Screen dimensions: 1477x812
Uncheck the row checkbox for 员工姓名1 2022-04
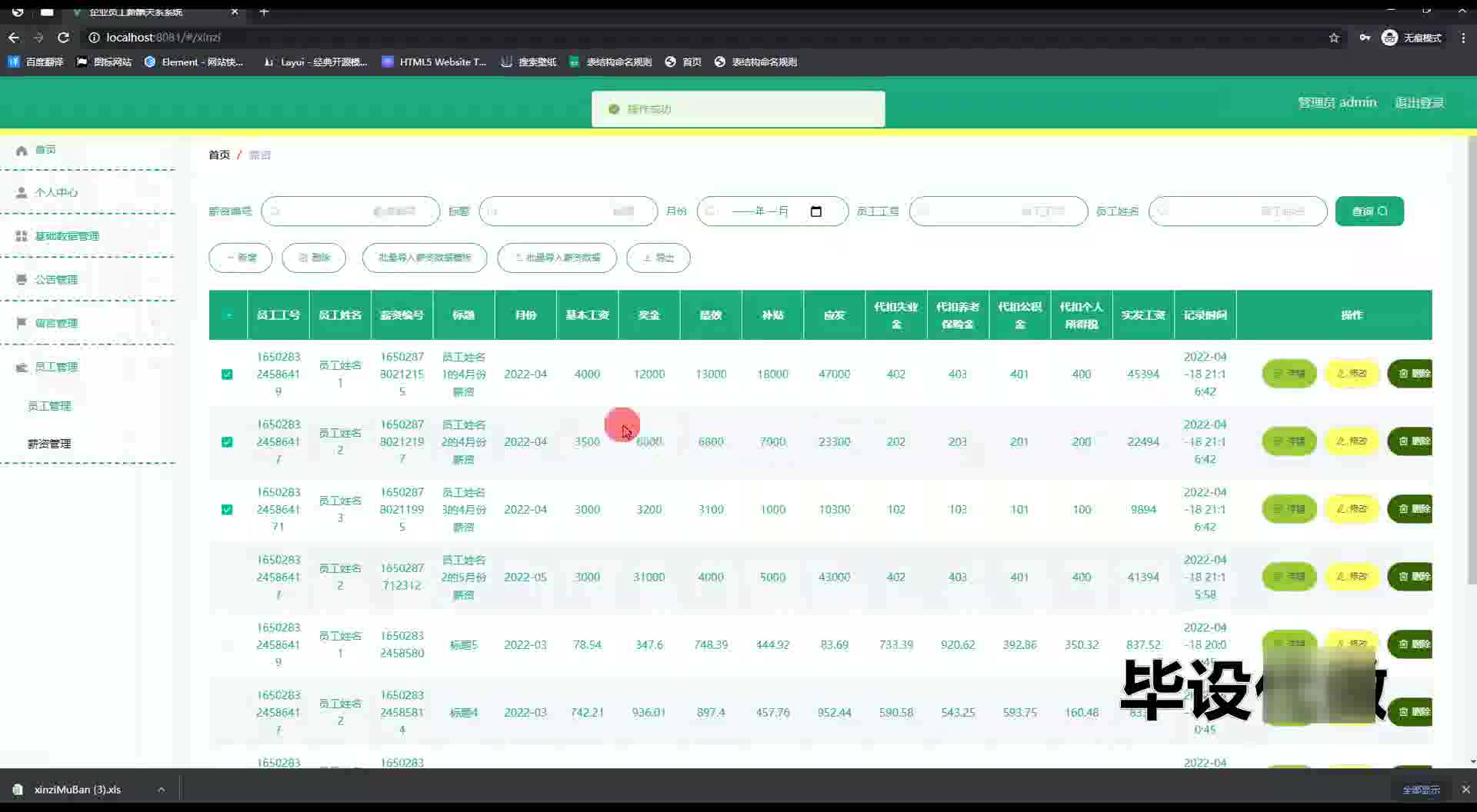[227, 374]
